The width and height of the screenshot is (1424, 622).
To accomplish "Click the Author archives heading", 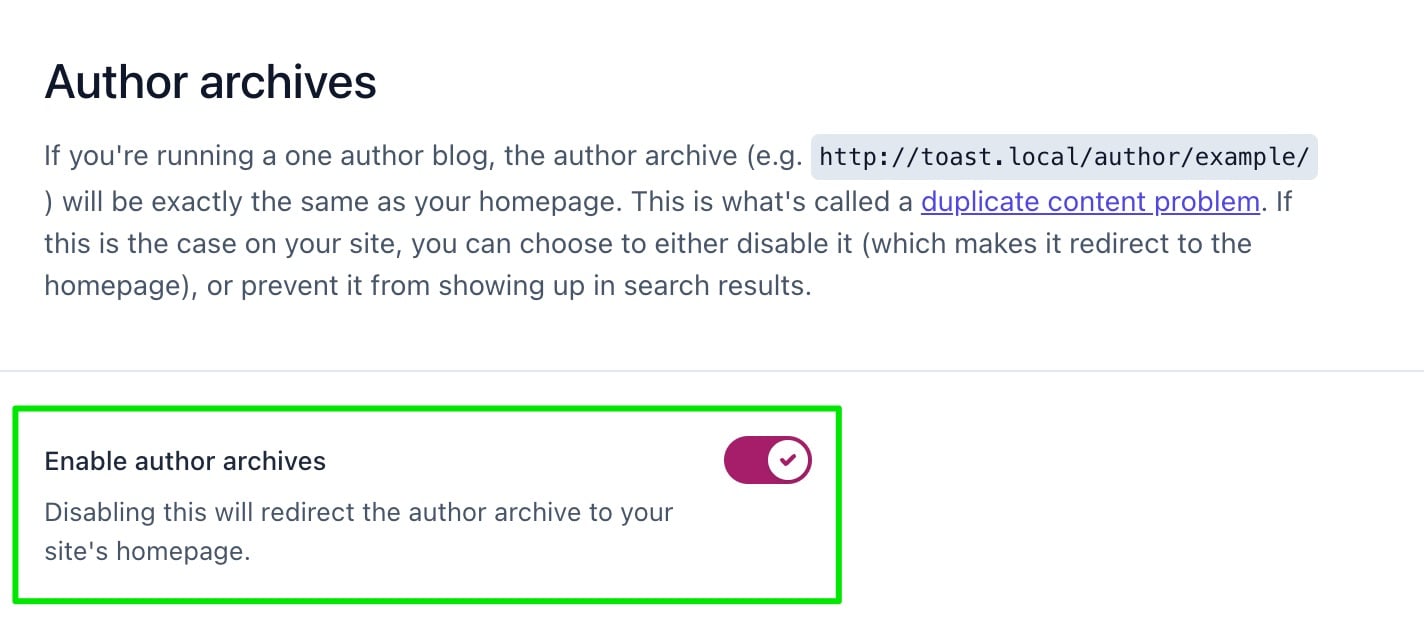I will (x=210, y=82).
